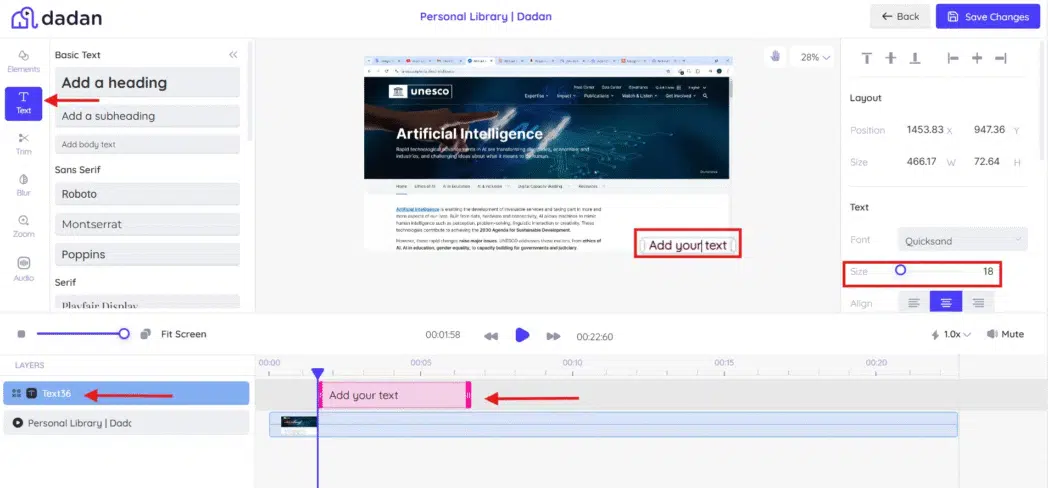Open the Quicksand font dropdown

click(962, 240)
